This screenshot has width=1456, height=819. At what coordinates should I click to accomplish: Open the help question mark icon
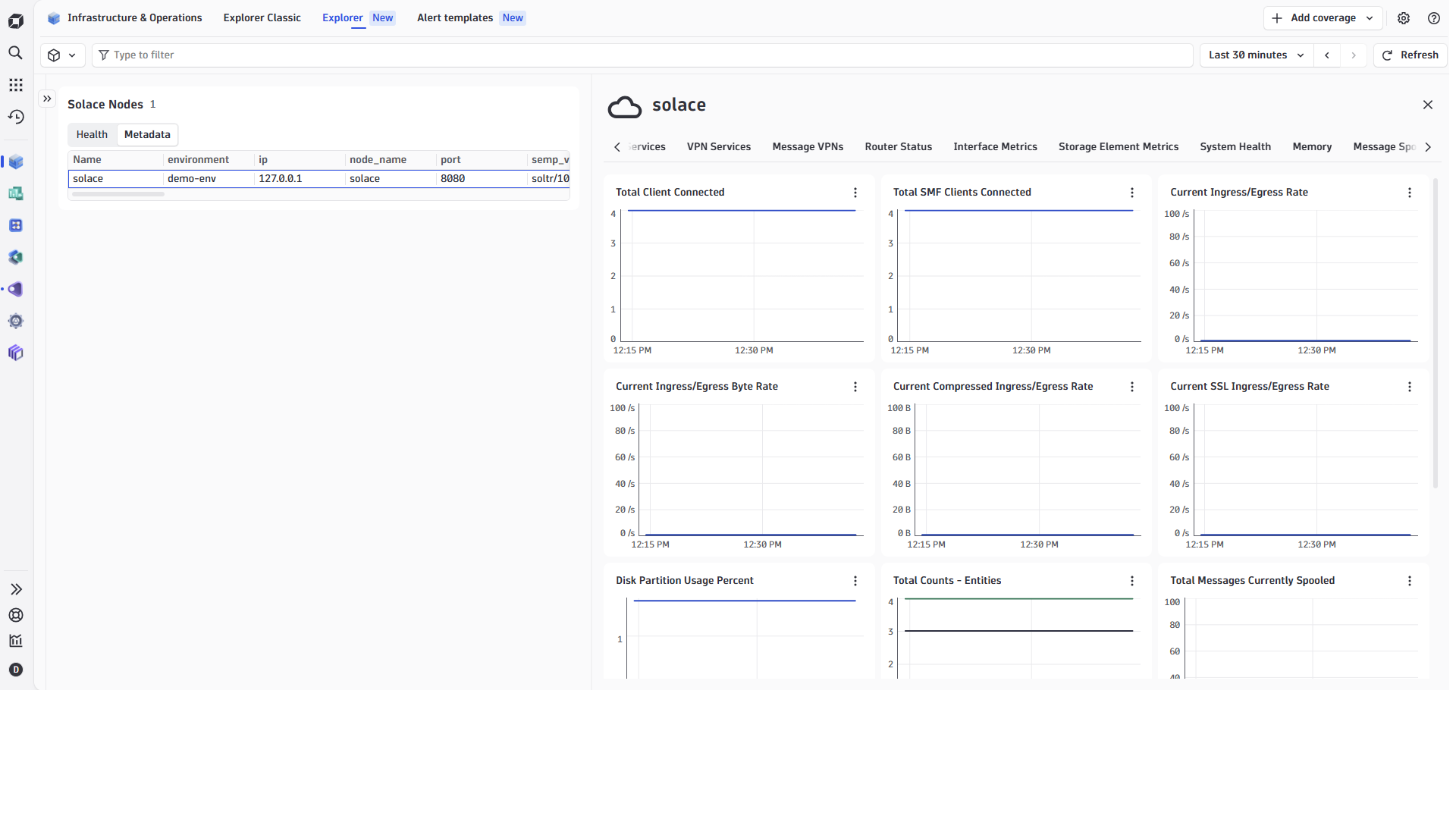click(1434, 18)
